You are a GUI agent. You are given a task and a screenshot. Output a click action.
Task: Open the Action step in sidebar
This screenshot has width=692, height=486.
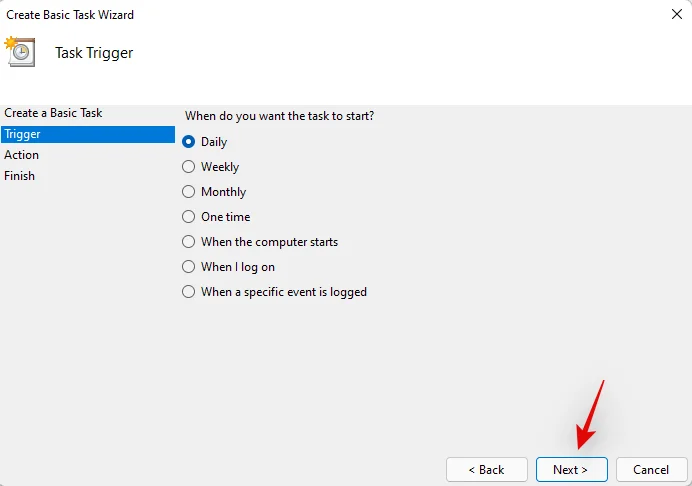(x=22, y=155)
